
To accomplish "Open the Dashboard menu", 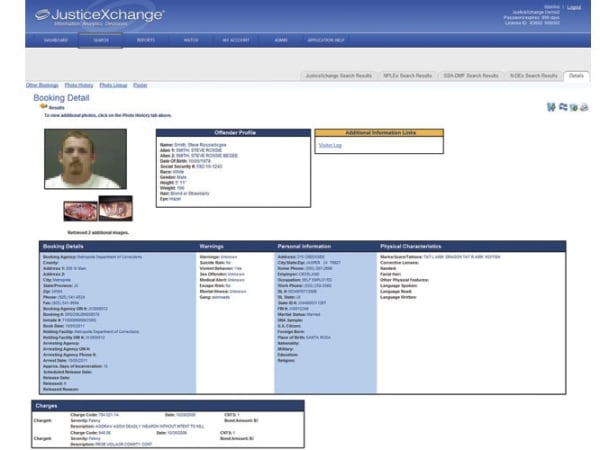I will pyautogui.click(x=56, y=40).
